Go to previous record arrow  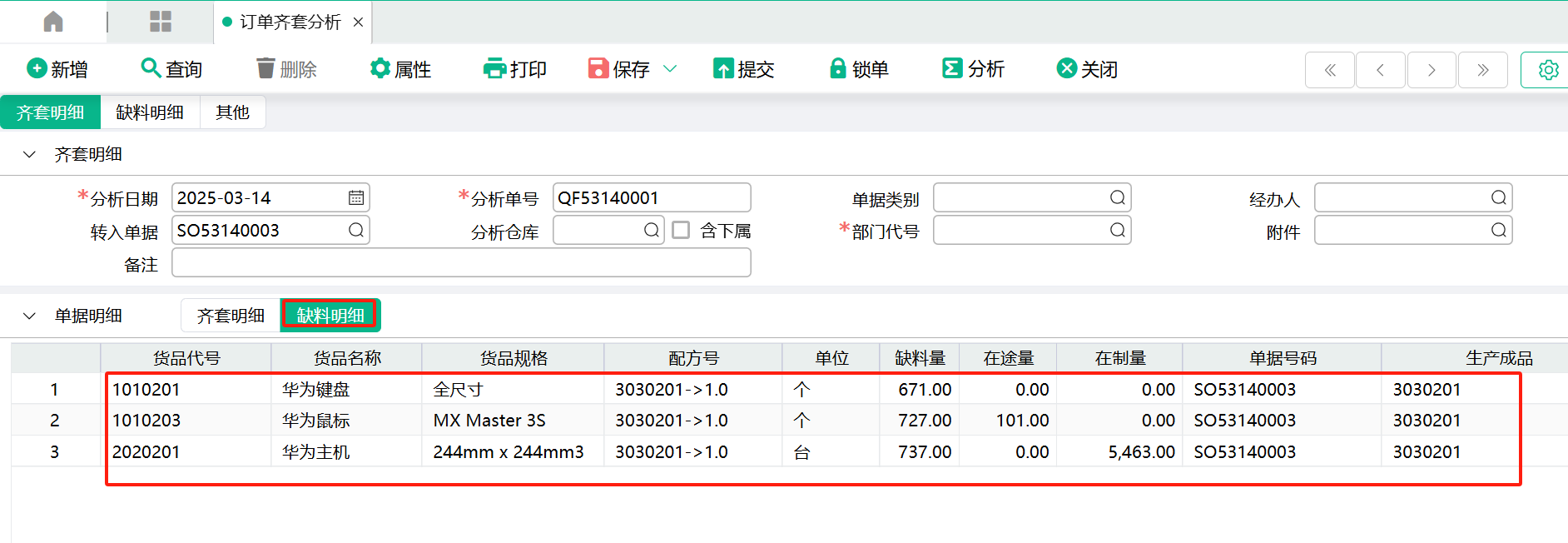tap(1381, 70)
